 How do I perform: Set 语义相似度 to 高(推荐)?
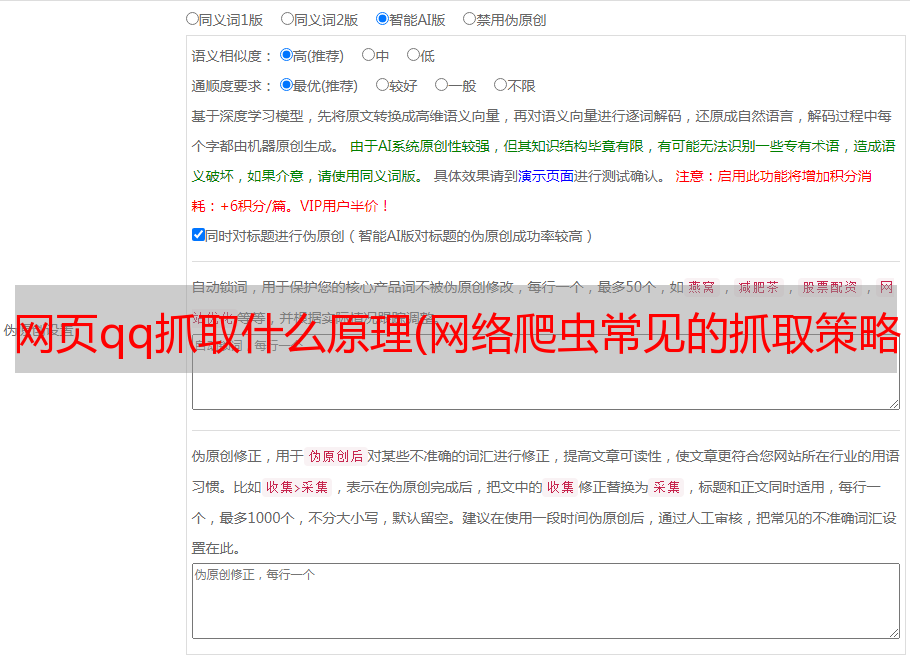point(286,55)
